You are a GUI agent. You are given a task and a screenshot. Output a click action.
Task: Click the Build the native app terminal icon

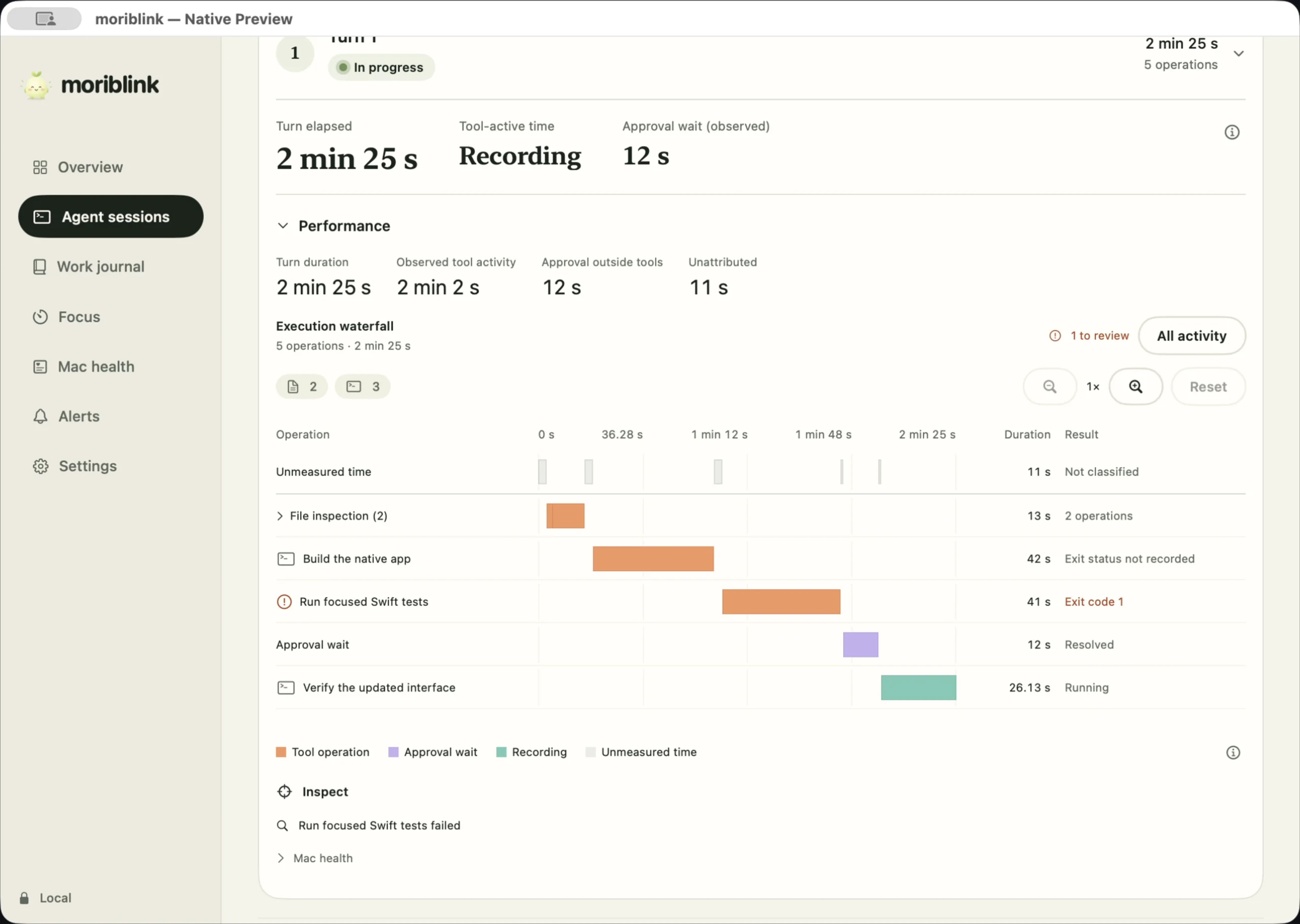pyautogui.click(x=286, y=559)
